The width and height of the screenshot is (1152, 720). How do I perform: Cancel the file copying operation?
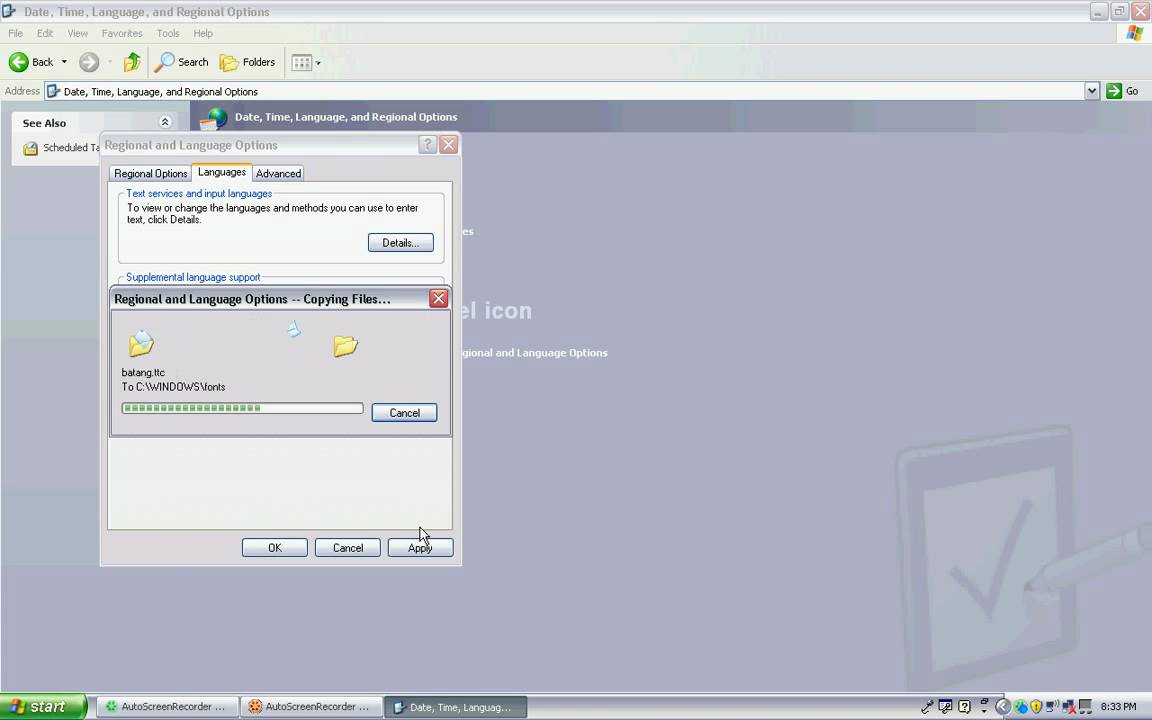(404, 413)
